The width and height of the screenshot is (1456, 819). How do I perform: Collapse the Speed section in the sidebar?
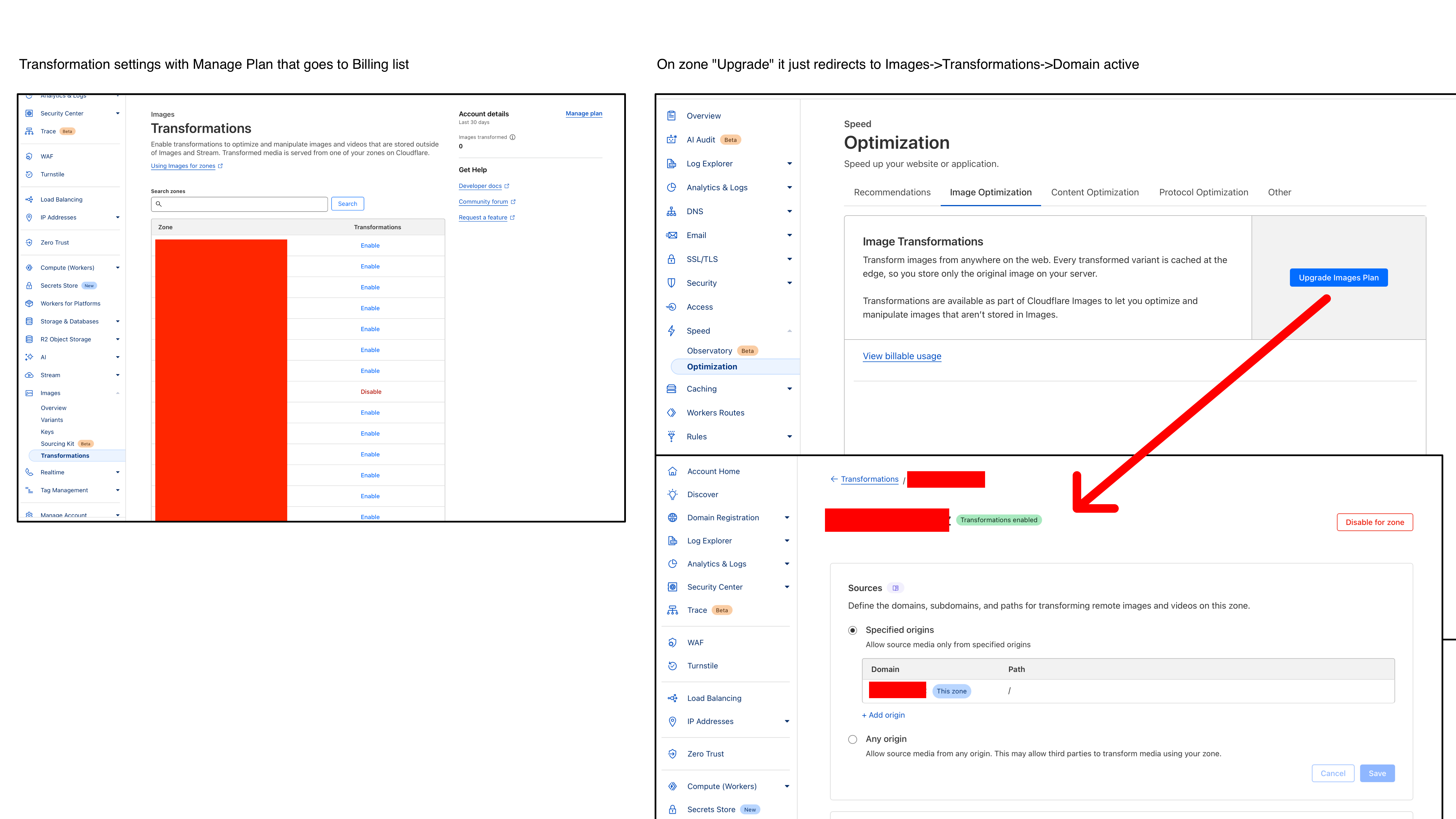(790, 331)
